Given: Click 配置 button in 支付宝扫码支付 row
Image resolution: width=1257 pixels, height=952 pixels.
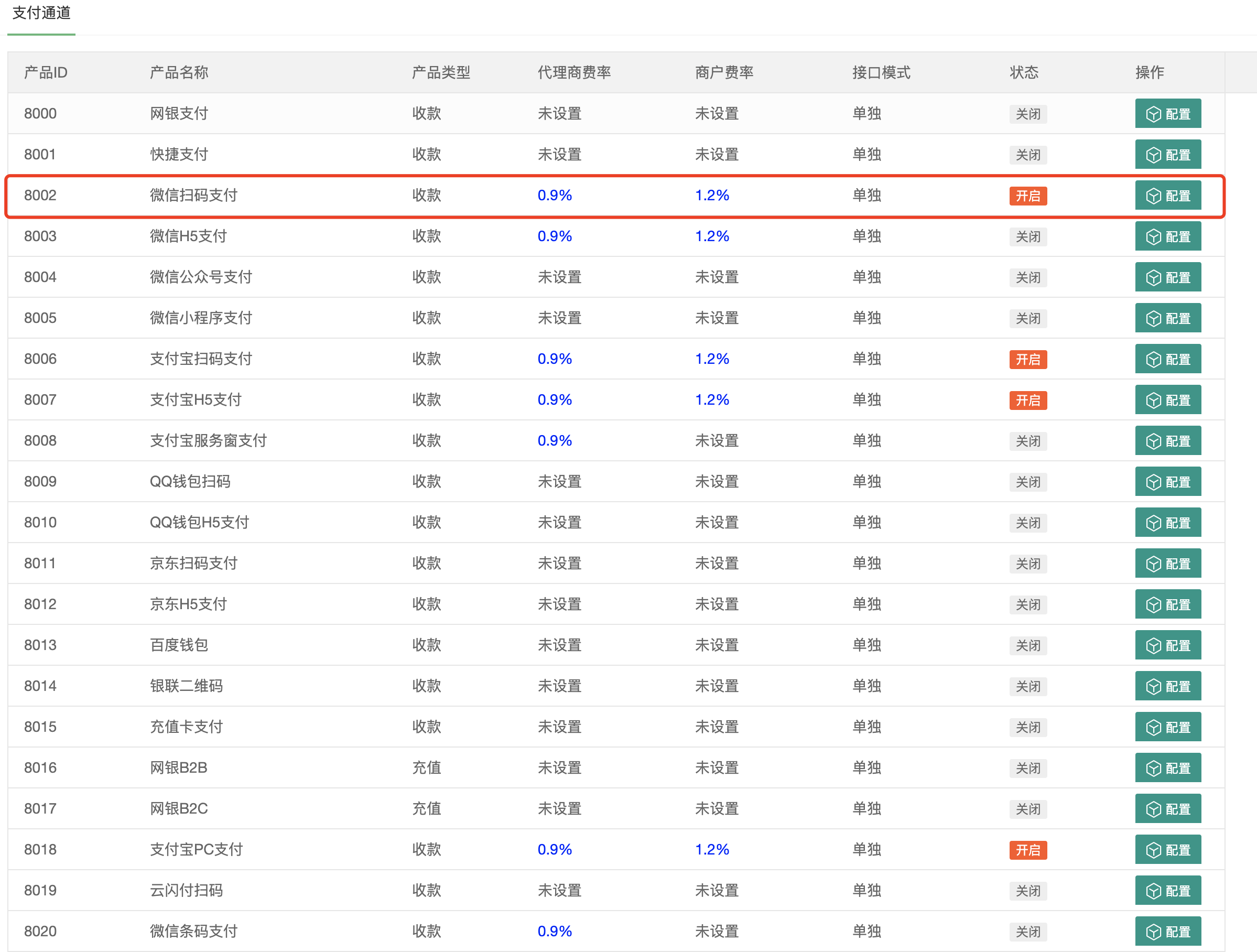Looking at the screenshot, I should [1167, 359].
